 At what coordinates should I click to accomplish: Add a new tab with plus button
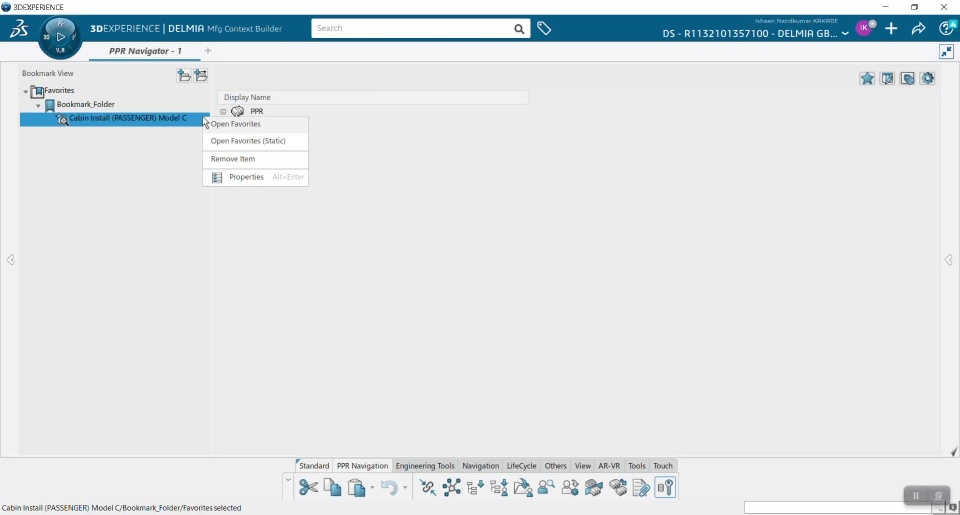[x=208, y=51]
